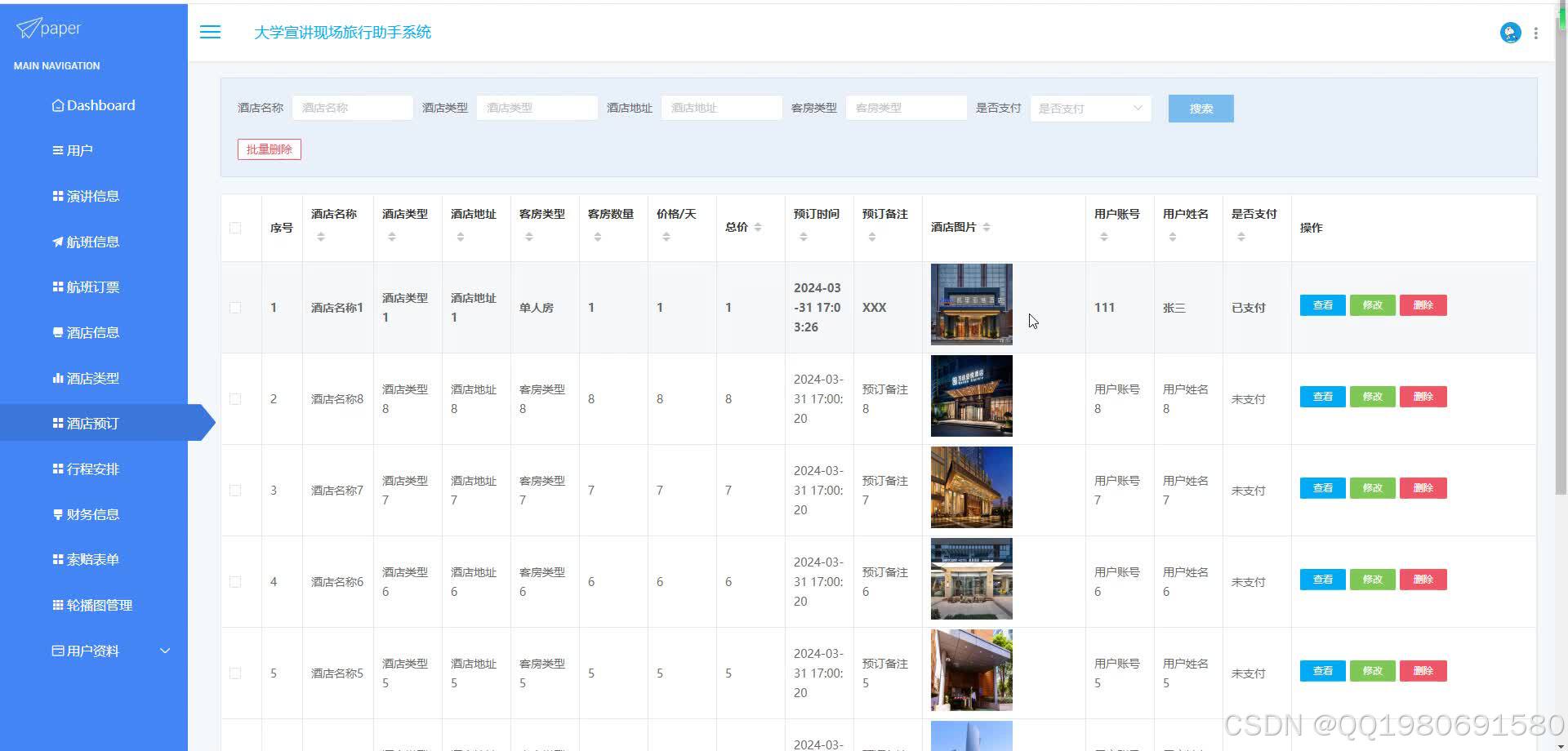The height and width of the screenshot is (751, 1568).
Task: Check the checkbox for row 5
Action: click(x=235, y=673)
